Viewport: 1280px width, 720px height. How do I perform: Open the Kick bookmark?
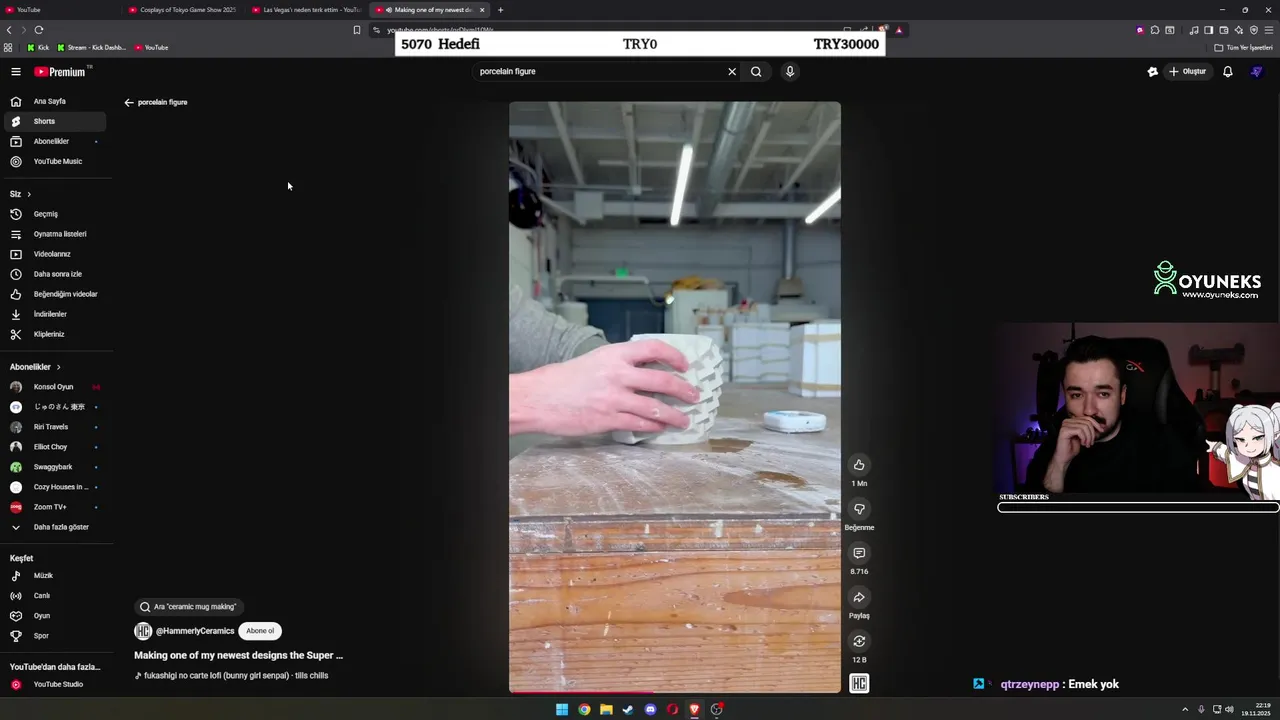[38, 48]
